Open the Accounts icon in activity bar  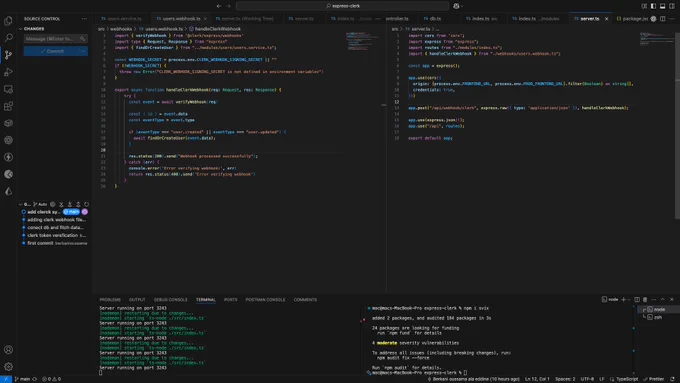click(8, 350)
